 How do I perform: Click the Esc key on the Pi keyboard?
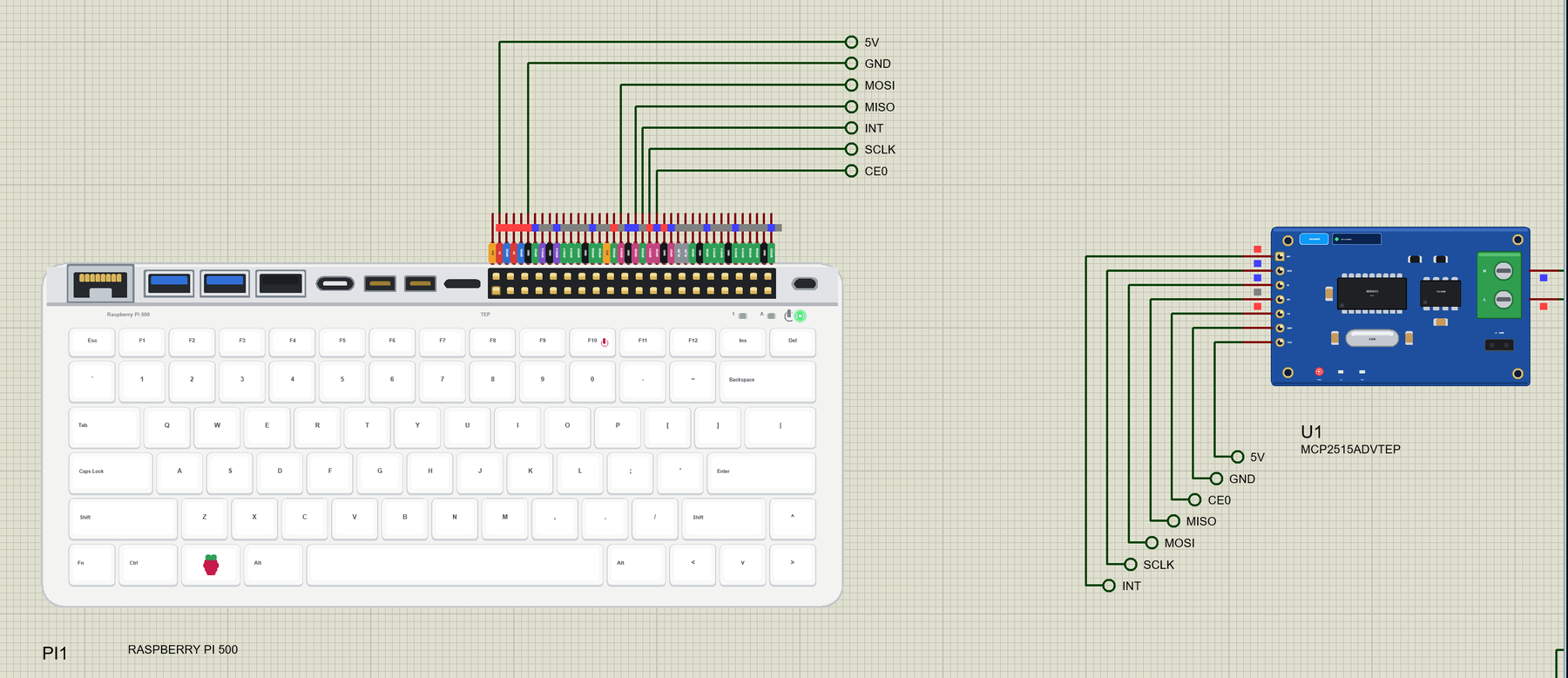92,342
